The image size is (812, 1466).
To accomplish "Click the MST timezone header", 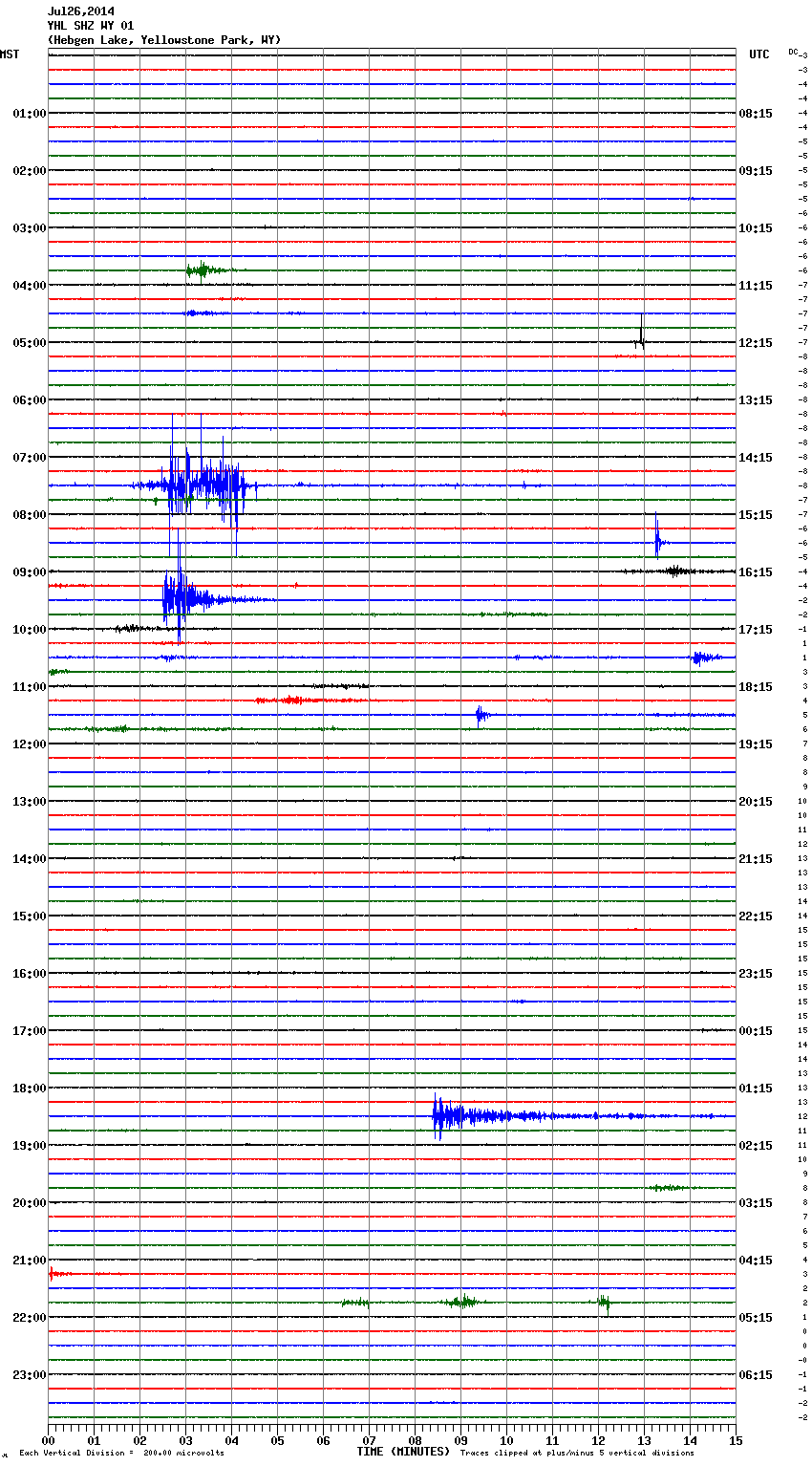I will tap(10, 54).
